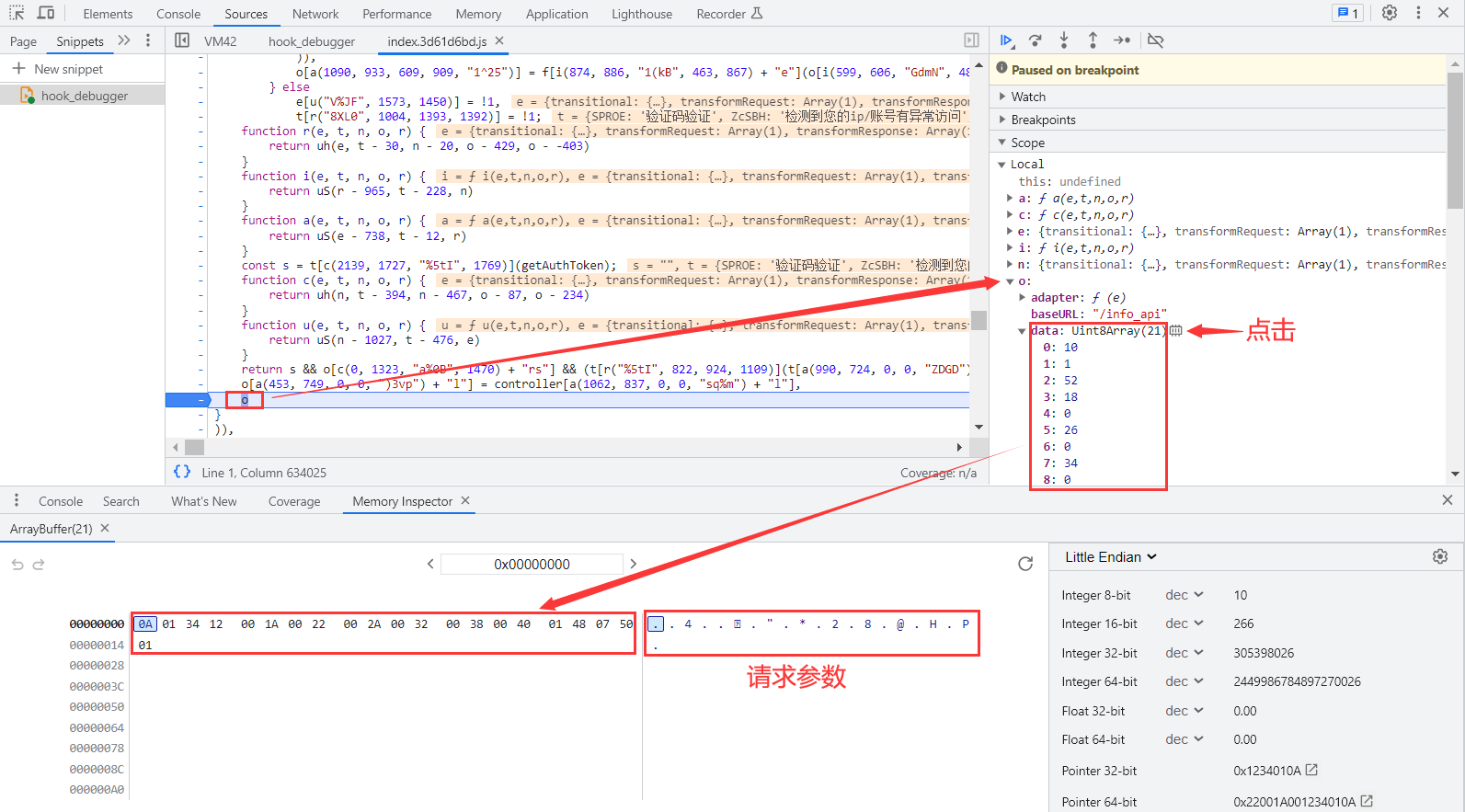Open DevTools settings gear

pos(1390,13)
